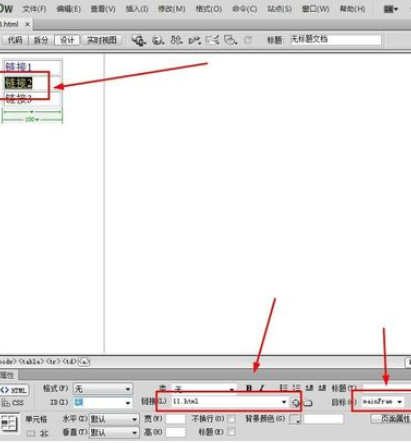
Task: Open the 格式 format dropdown
Action: point(102,389)
